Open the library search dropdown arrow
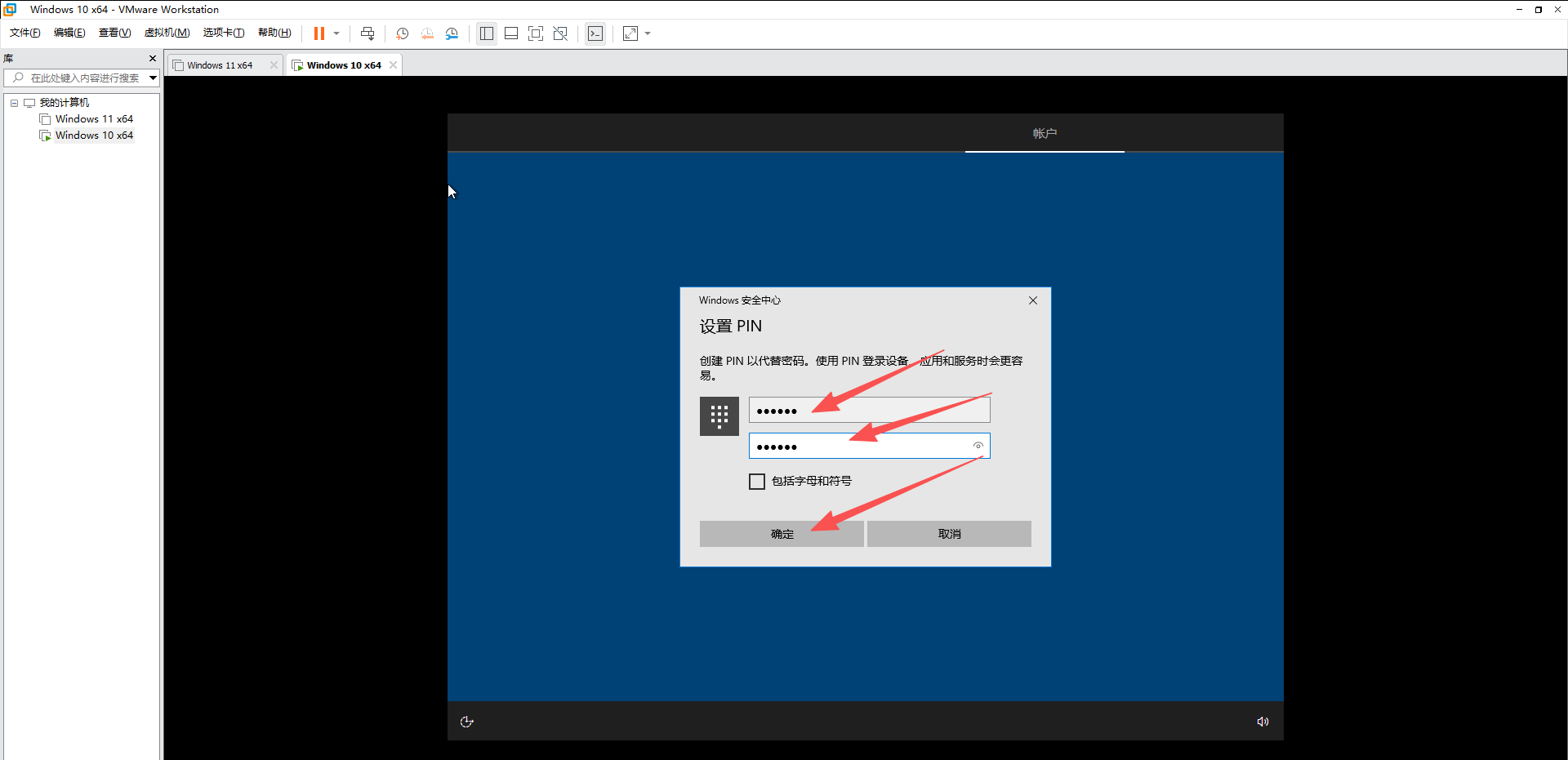The image size is (1568, 760). [x=153, y=78]
